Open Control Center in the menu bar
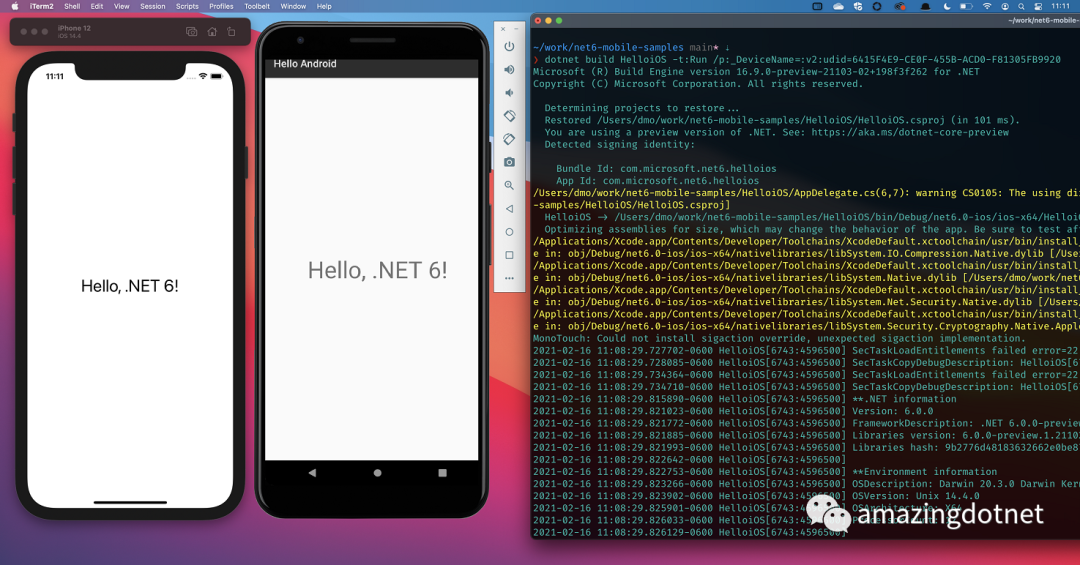This screenshot has height=565, width=1080. coord(1038,6)
